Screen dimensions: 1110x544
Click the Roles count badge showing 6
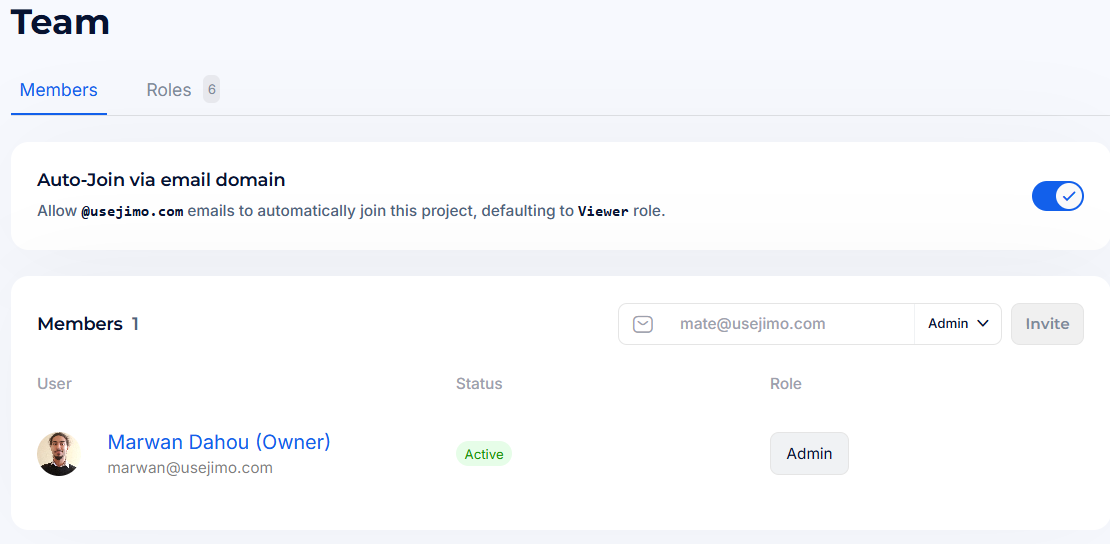click(x=211, y=90)
